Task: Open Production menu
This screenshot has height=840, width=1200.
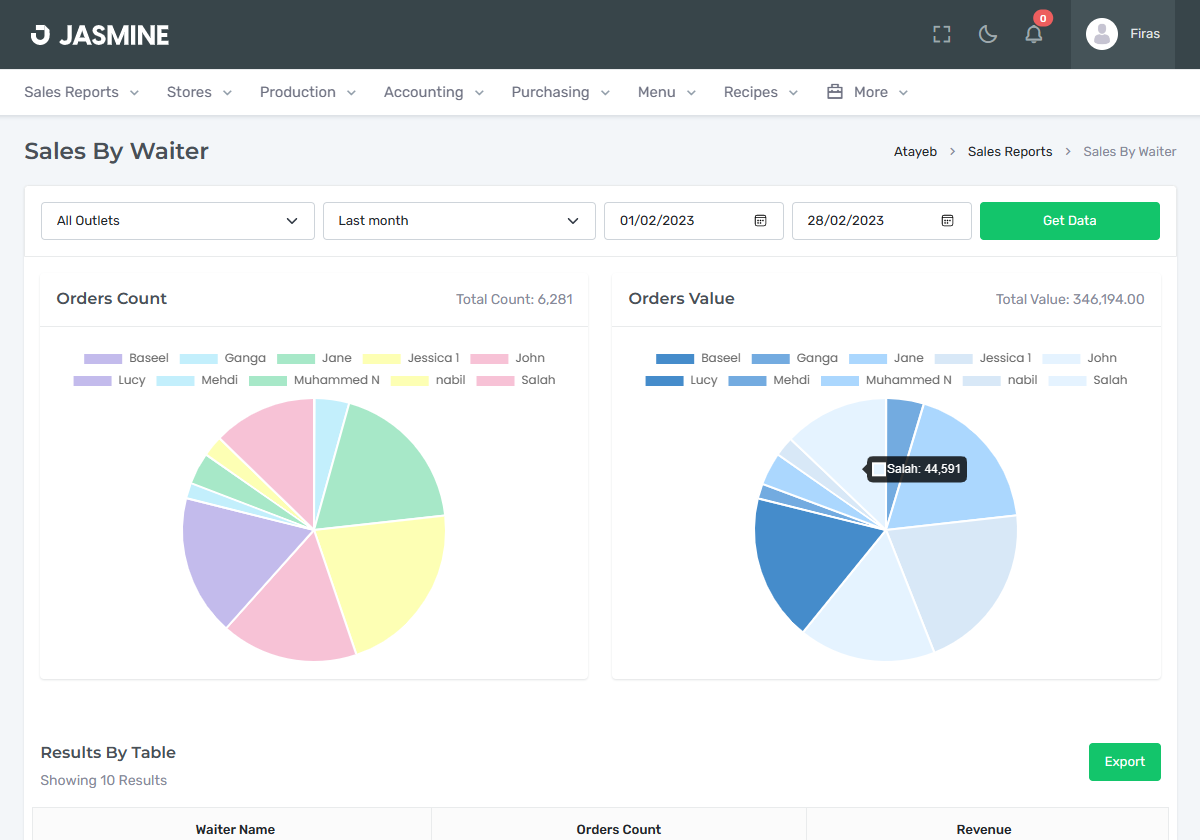Action: pyautogui.click(x=308, y=92)
